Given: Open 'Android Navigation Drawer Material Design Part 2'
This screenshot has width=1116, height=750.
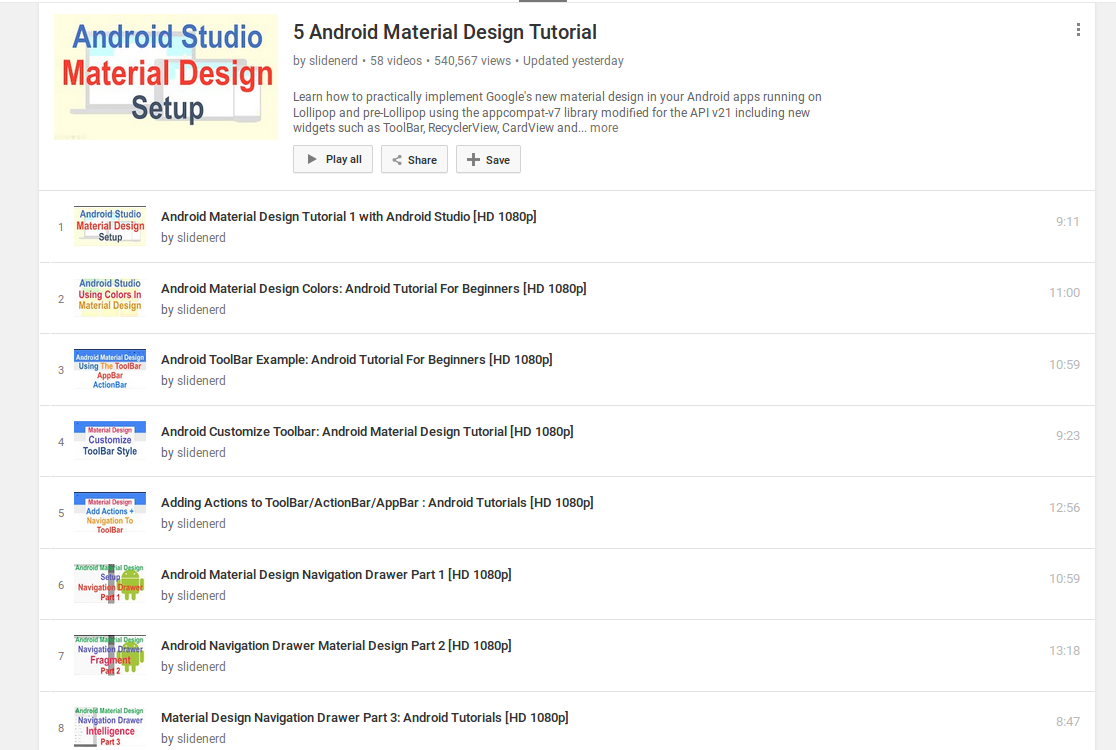Looking at the screenshot, I should click(336, 646).
